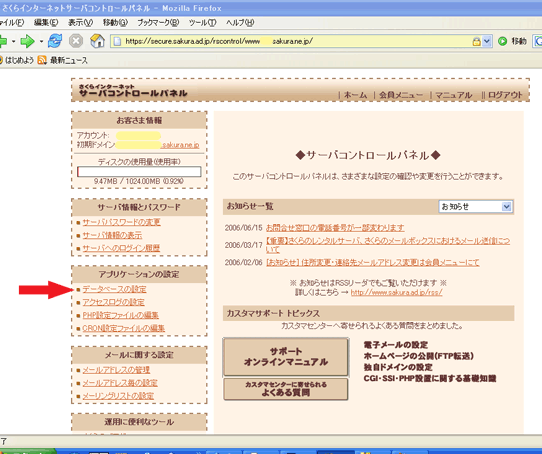Click the gray stop loading icon

click(76, 41)
